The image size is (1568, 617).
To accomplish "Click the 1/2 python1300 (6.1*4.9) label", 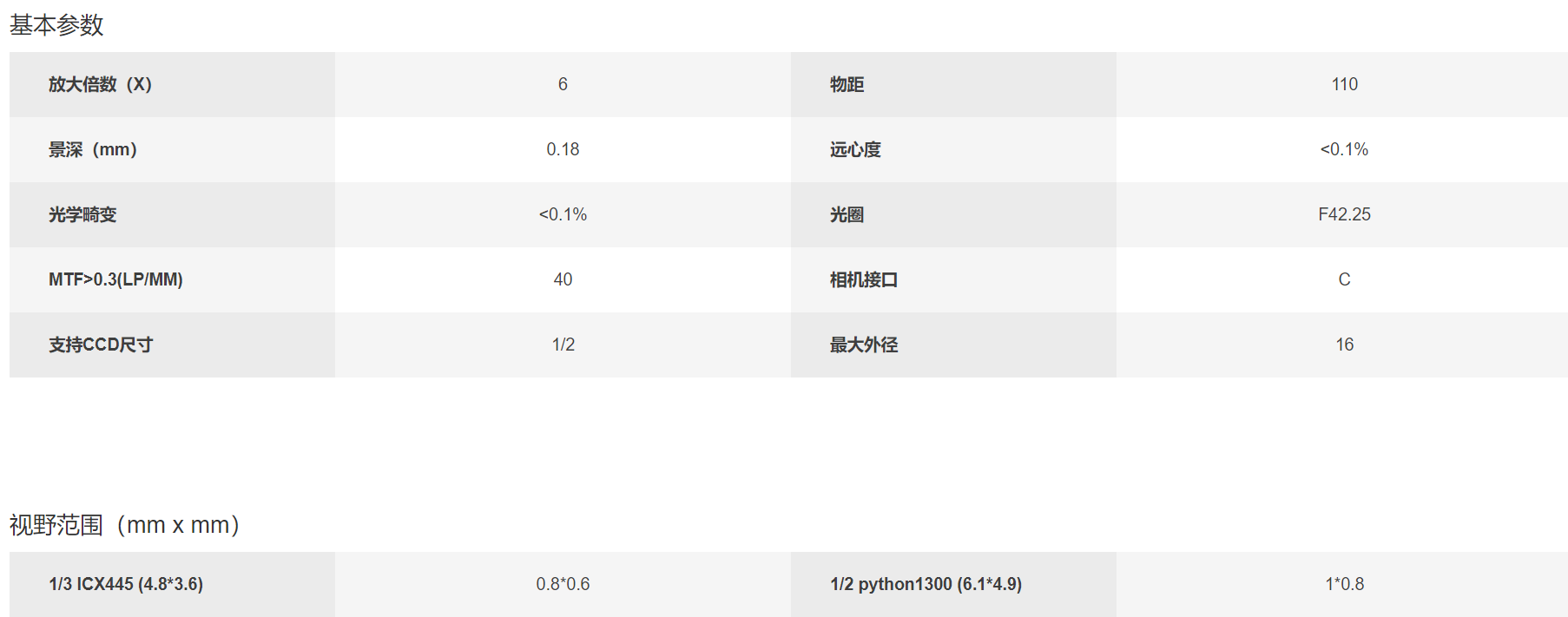I will coord(926,584).
